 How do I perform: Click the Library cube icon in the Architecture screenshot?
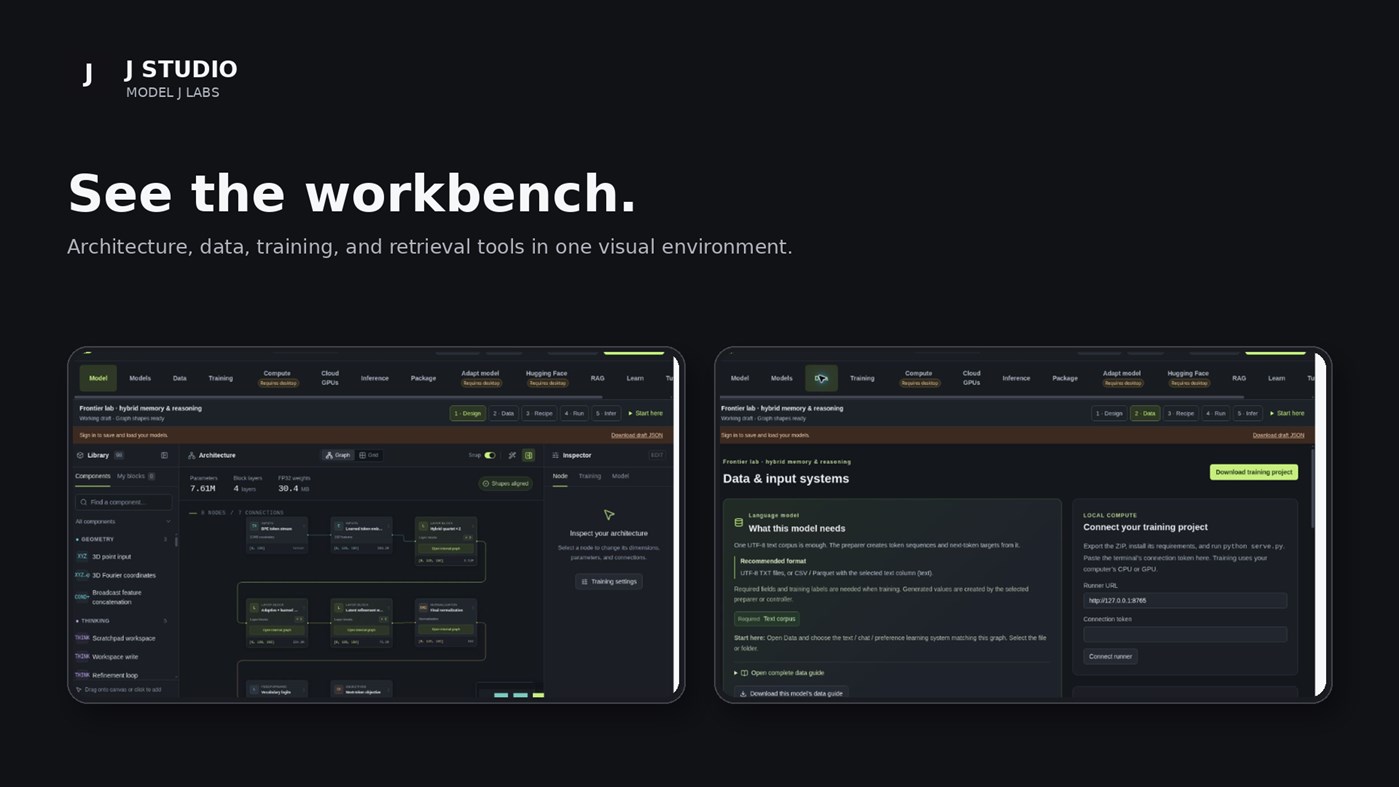coord(80,455)
